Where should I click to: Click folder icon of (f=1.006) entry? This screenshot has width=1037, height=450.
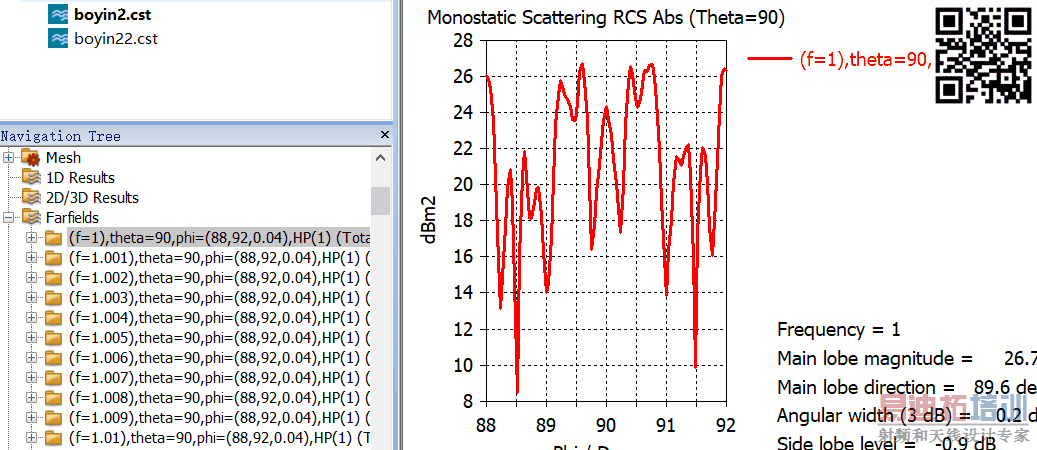coord(54,358)
